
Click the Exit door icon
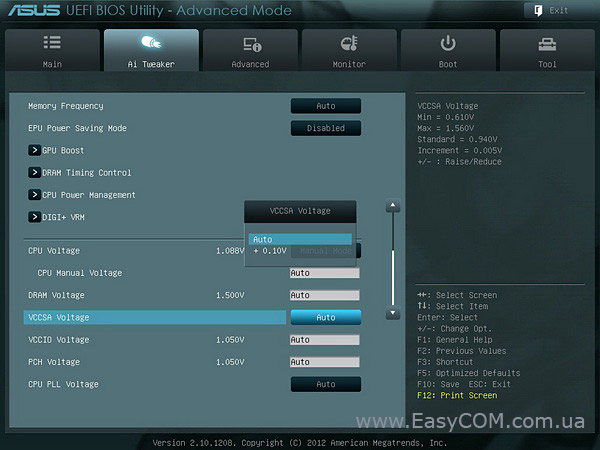(538, 10)
